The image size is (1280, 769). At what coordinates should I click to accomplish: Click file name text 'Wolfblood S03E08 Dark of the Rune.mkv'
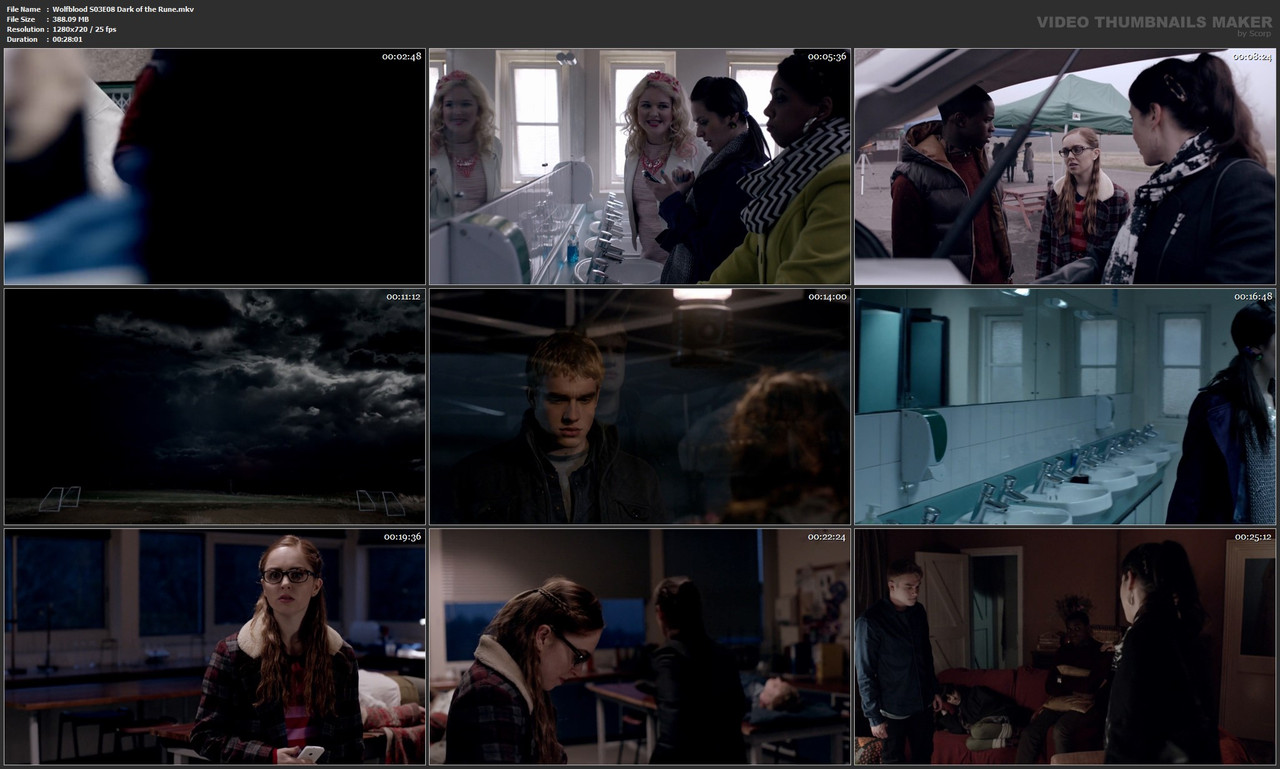[123, 9]
